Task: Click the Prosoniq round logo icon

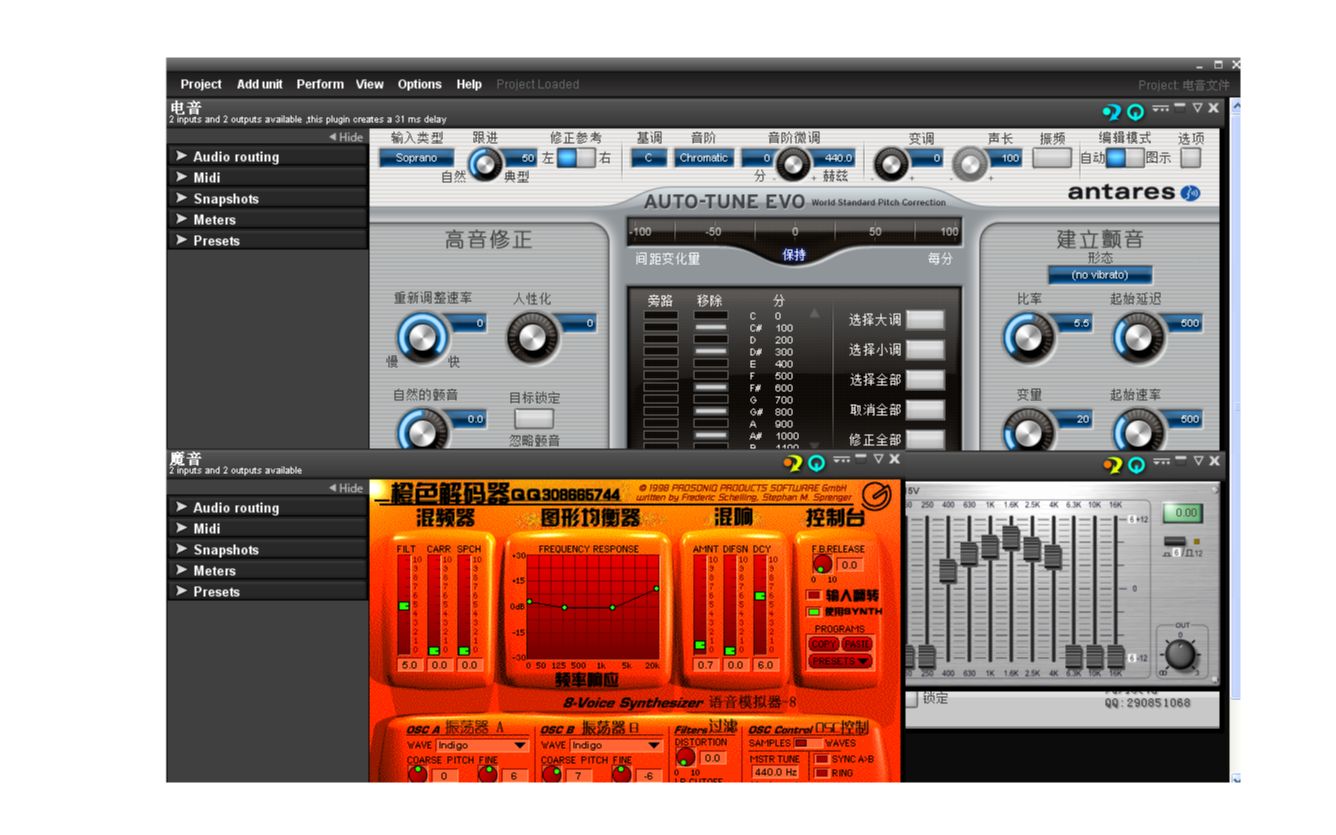Action: coord(877,497)
